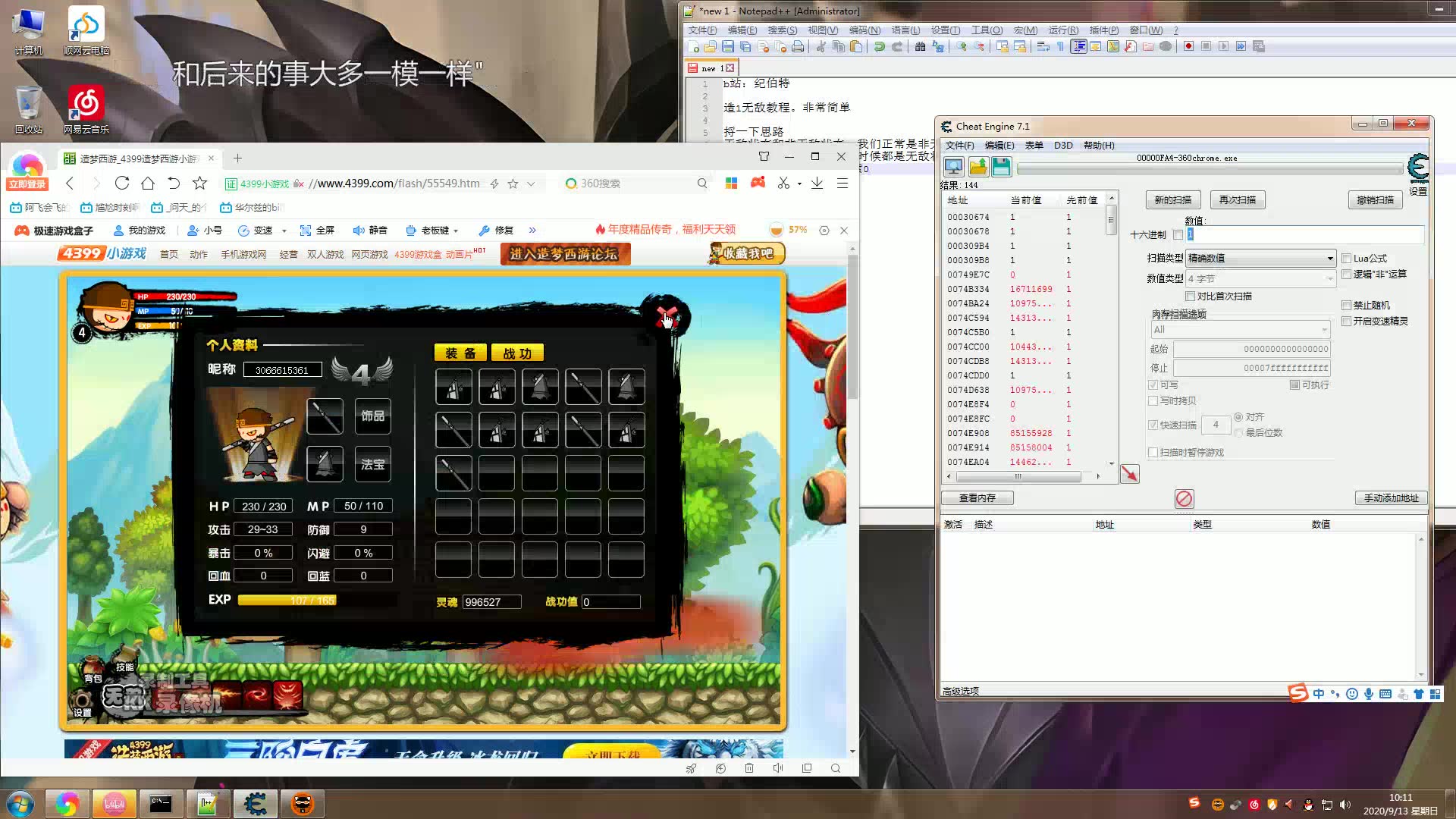Enable the 十六进制 hex checkbox
The image size is (1456, 819).
pos(1178,235)
